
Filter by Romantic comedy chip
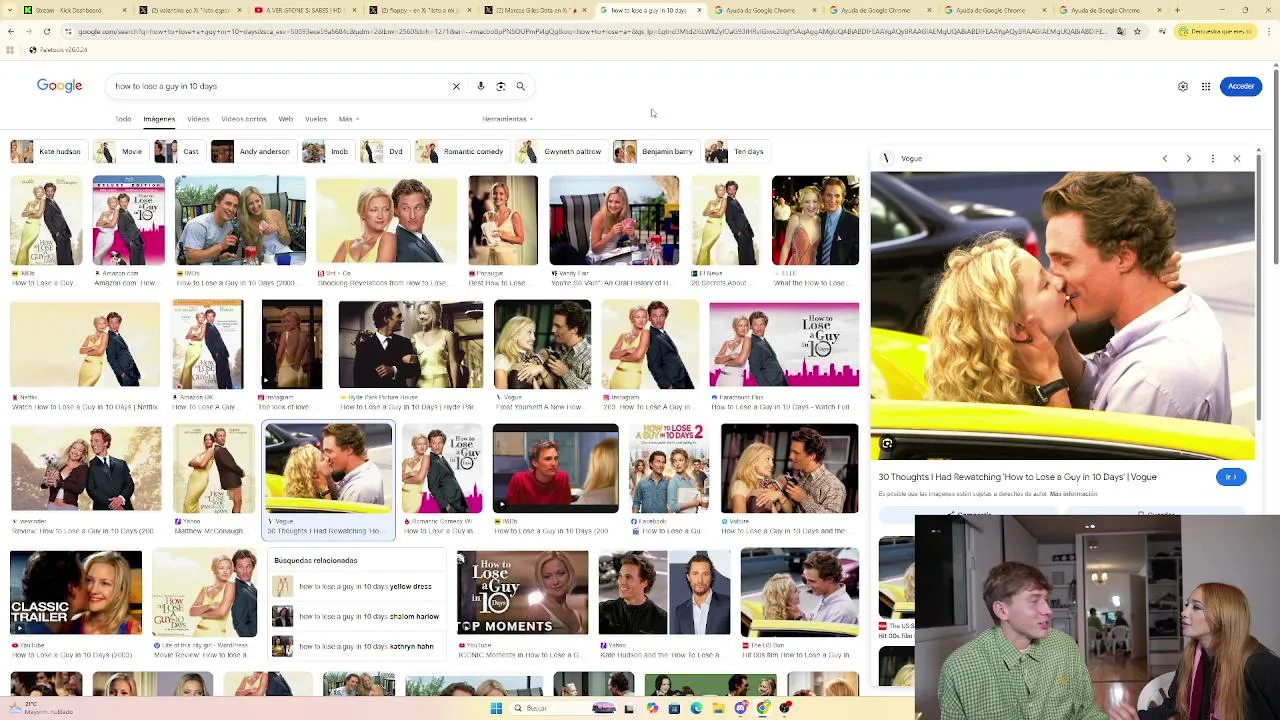point(461,152)
